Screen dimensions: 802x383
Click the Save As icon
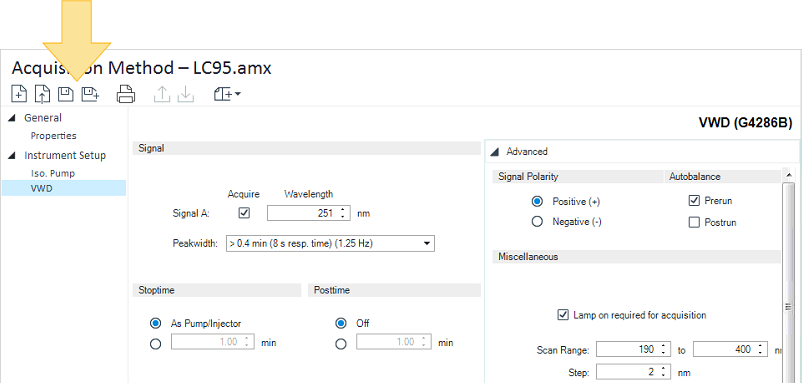click(91, 94)
